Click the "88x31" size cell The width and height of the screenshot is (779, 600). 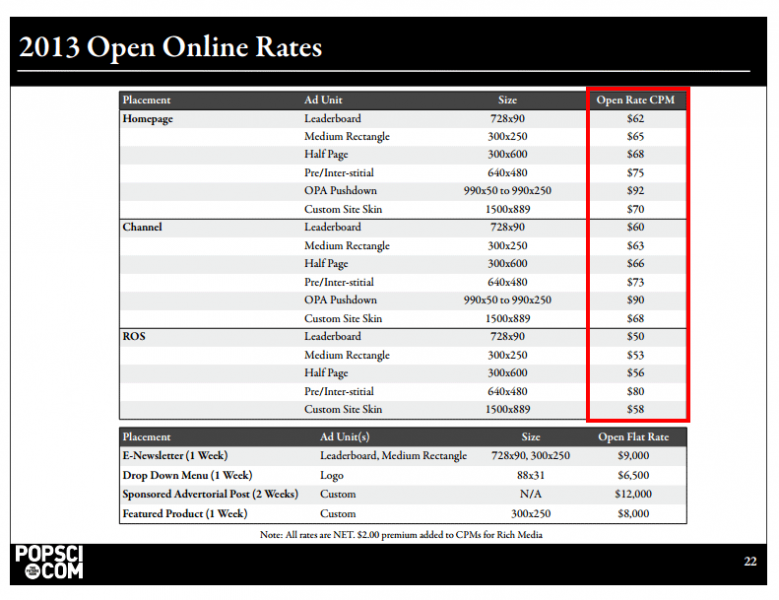[x=531, y=475]
